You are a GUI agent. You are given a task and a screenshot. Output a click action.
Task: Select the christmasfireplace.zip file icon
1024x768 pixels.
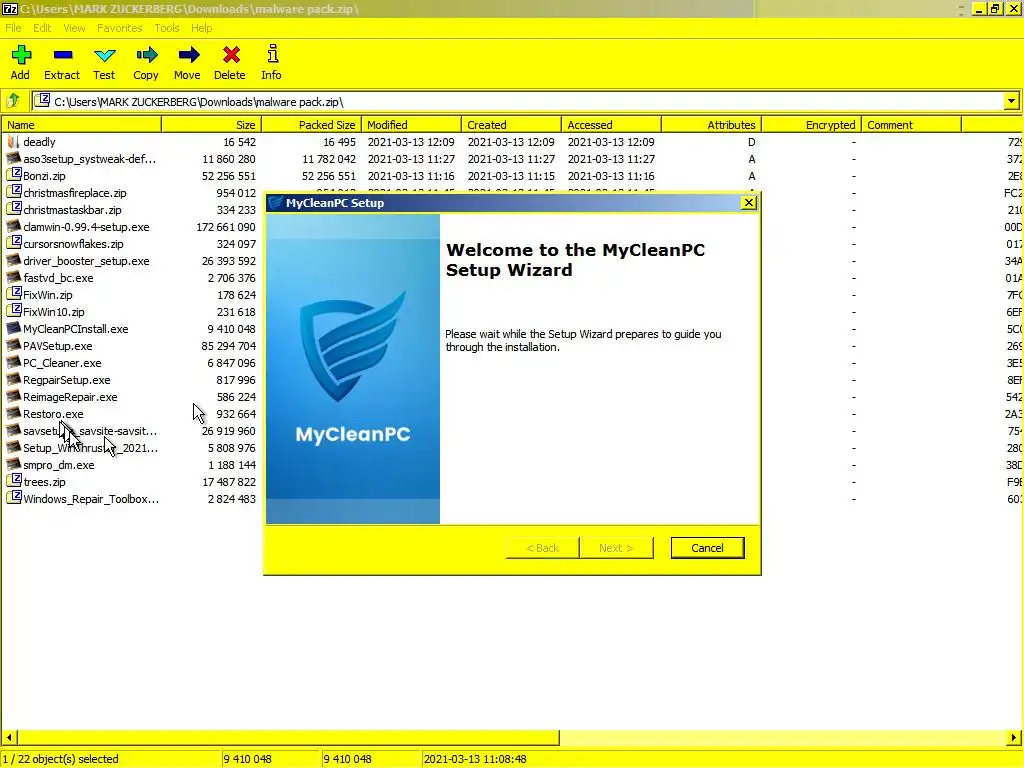pyautogui.click(x=13, y=193)
